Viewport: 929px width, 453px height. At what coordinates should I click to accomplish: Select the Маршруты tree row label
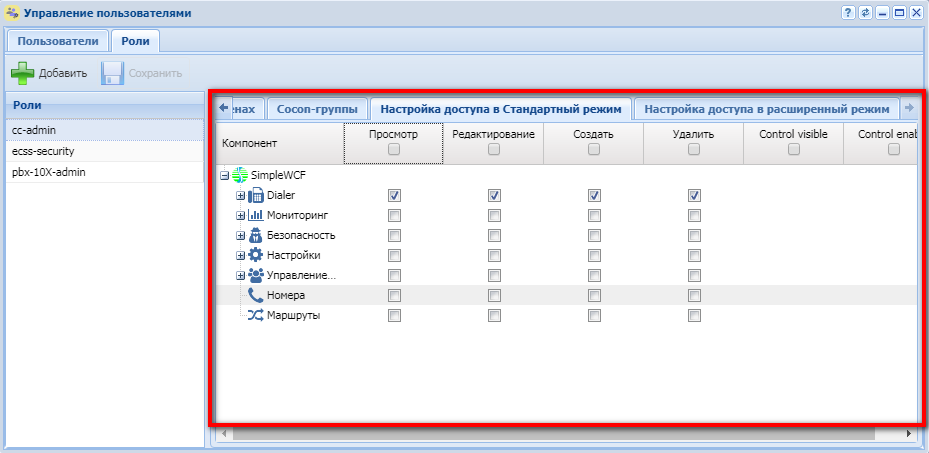[x=293, y=316]
